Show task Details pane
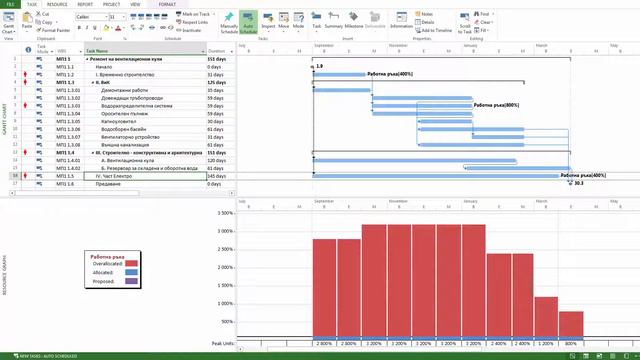Screen dimensions: 640x360 tap(424, 22)
